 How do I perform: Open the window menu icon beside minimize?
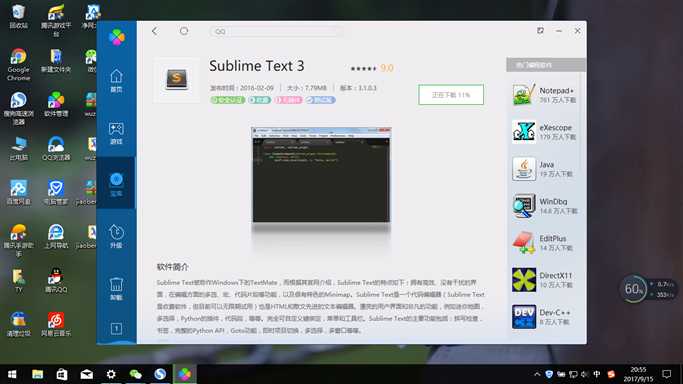[540, 30]
